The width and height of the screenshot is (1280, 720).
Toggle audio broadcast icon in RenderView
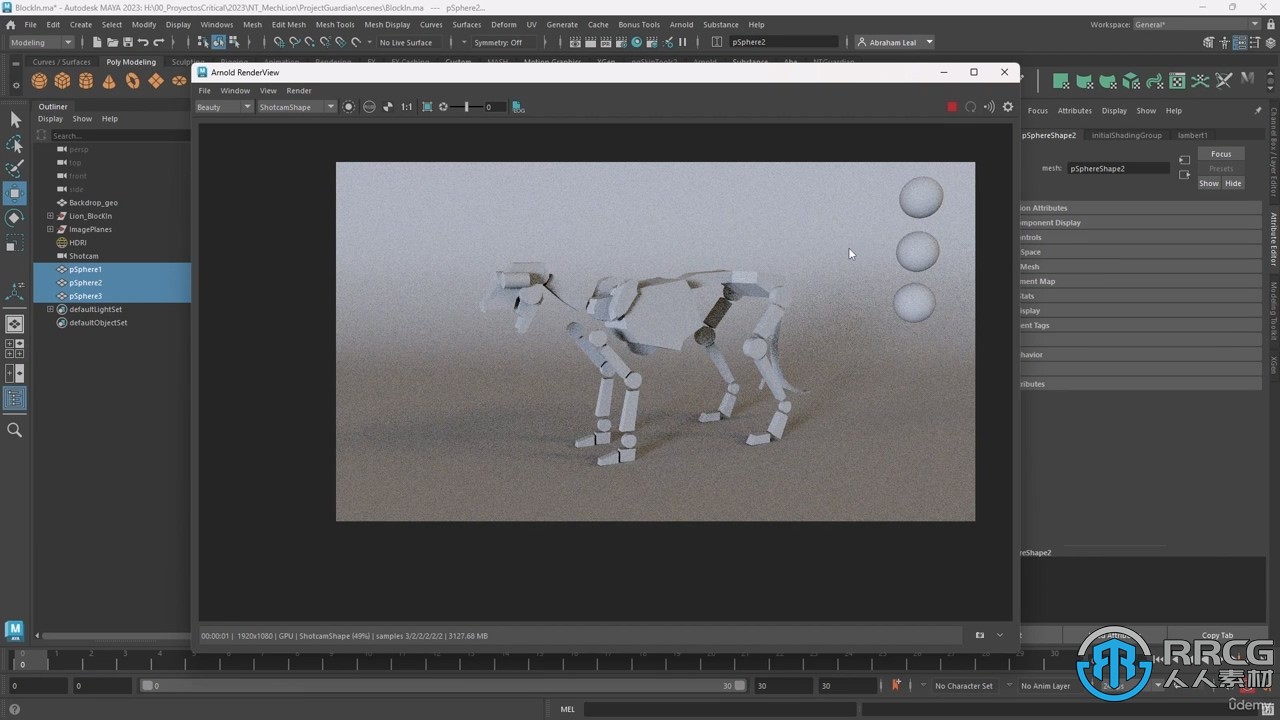[x=989, y=107]
